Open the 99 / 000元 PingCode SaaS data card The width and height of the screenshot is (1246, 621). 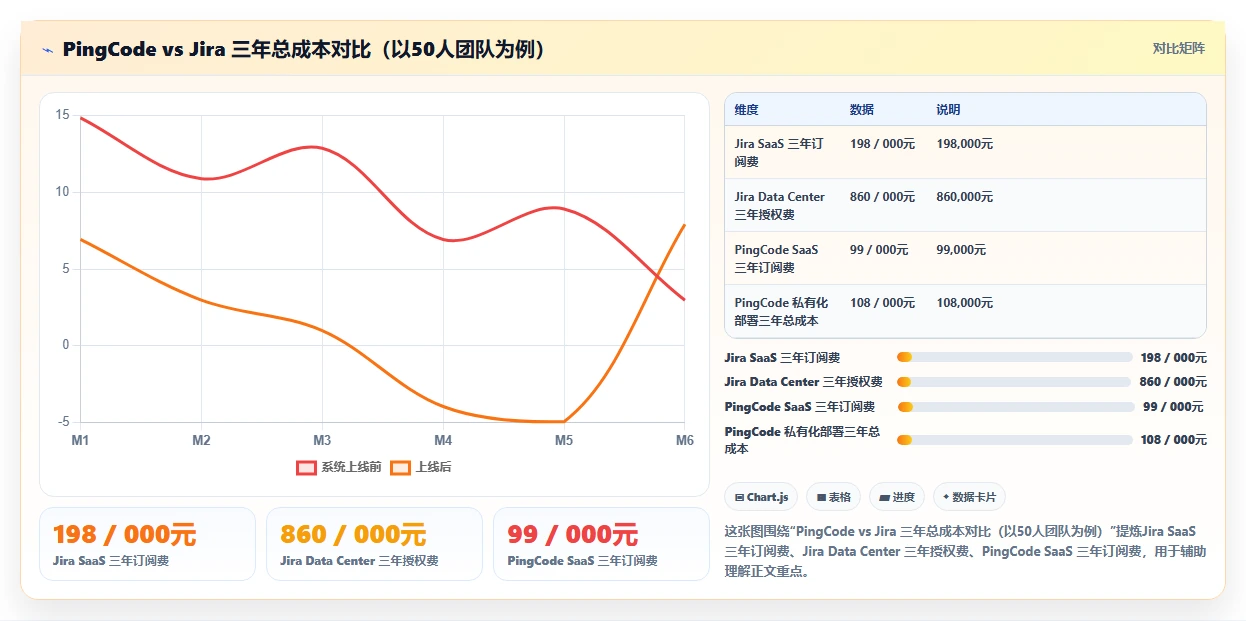(x=601, y=544)
